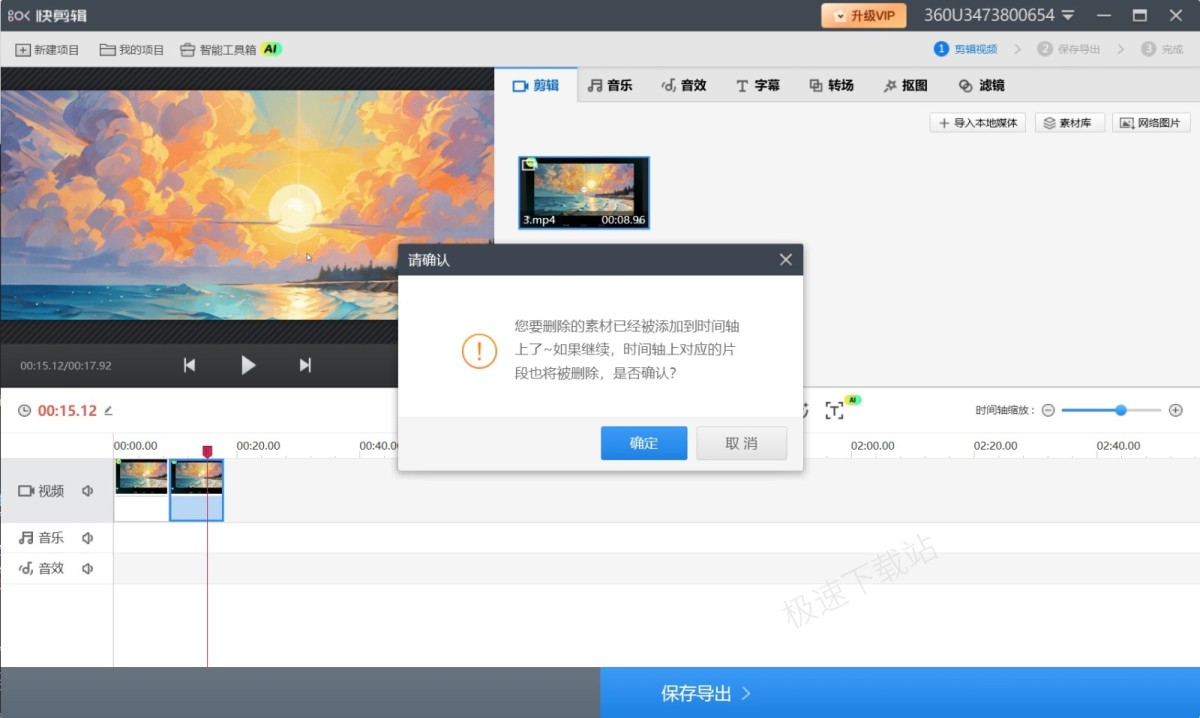Jump to previous frame button
1200x718 pixels.
[189, 365]
